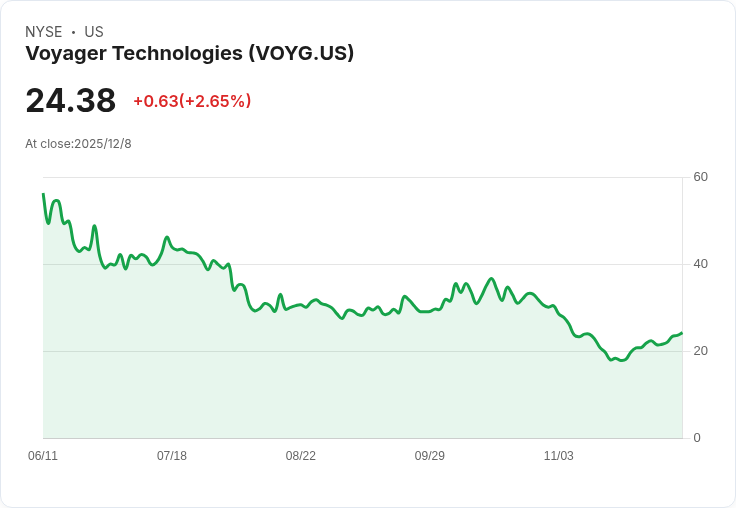
Task: Click the 60 y-axis label
Action: 700,177
